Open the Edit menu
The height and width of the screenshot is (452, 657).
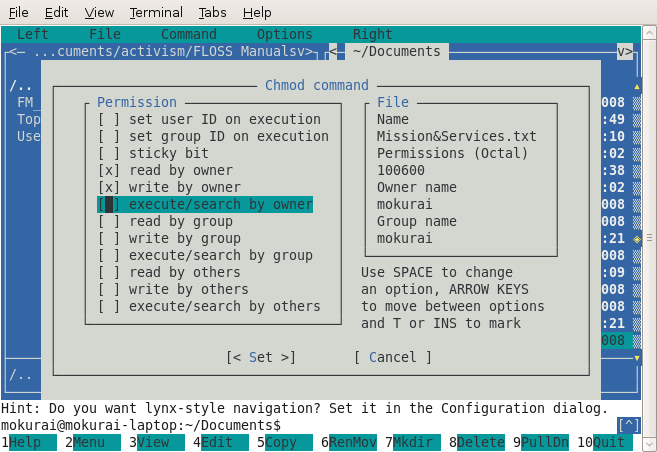click(56, 13)
